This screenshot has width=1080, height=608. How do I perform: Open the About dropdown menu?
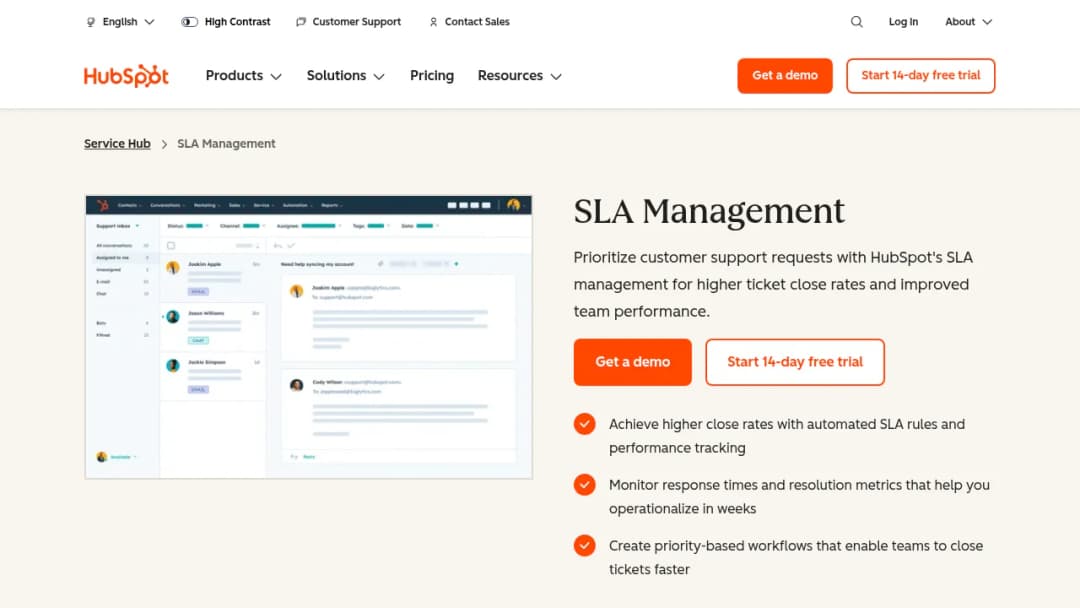point(968,22)
